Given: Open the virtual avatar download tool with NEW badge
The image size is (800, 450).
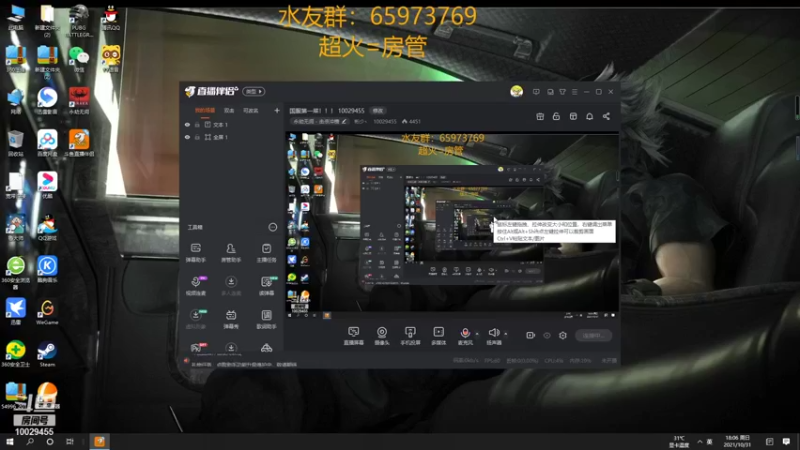Looking at the screenshot, I should pyautogui.click(x=196, y=319).
